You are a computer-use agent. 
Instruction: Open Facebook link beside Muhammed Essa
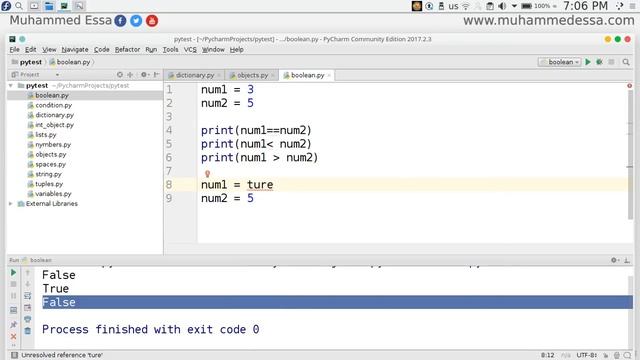[120, 21]
